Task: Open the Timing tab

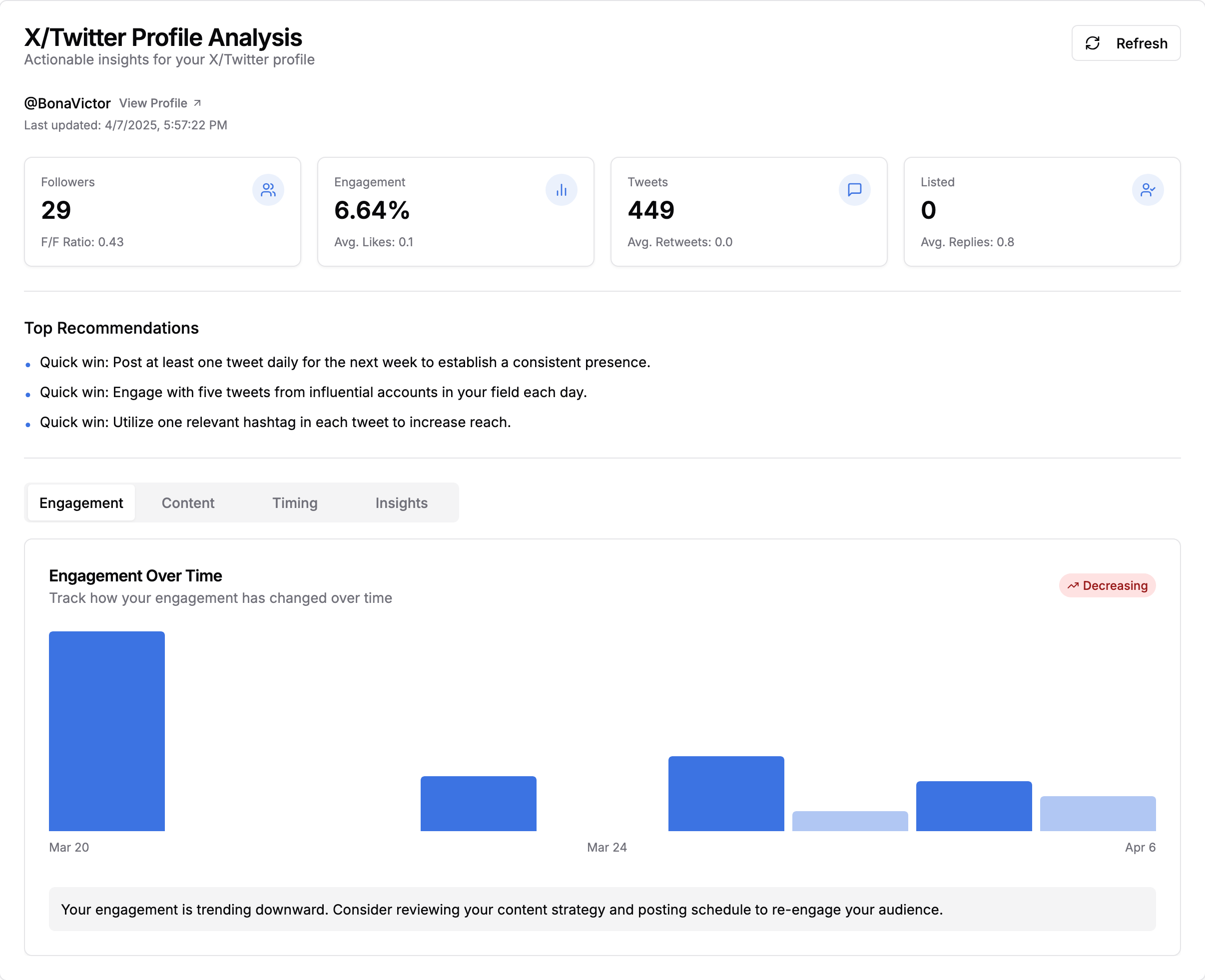Action: click(x=294, y=502)
